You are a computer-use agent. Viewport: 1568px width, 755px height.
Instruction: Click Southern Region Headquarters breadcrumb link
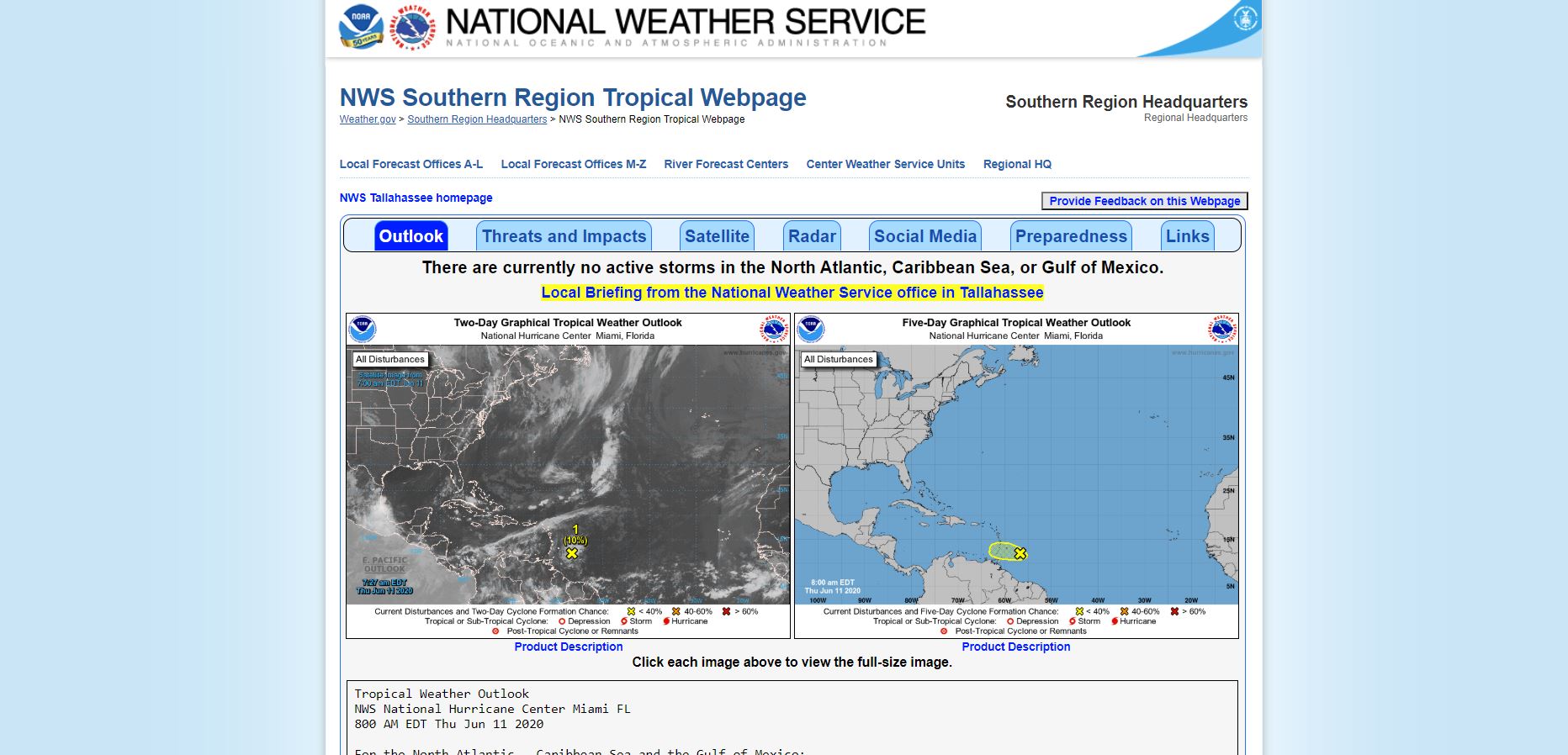click(477, 119)
